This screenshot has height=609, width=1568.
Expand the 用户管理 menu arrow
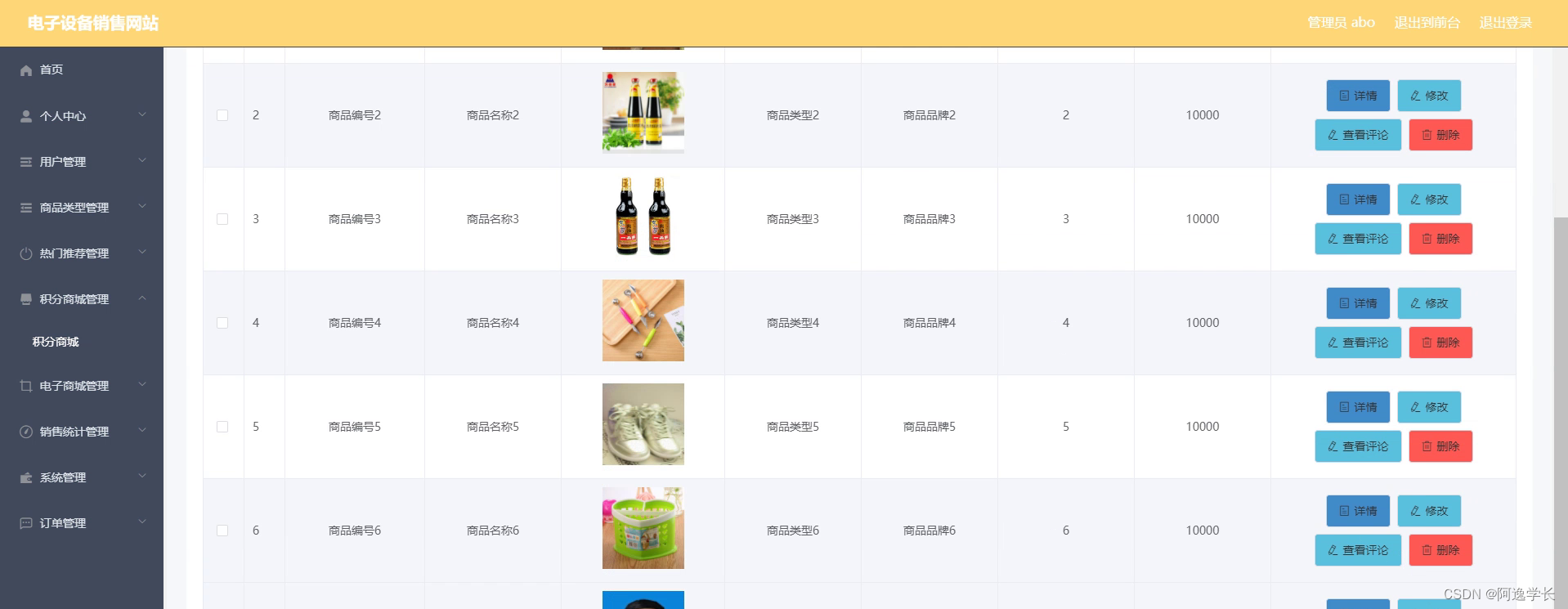142,160
